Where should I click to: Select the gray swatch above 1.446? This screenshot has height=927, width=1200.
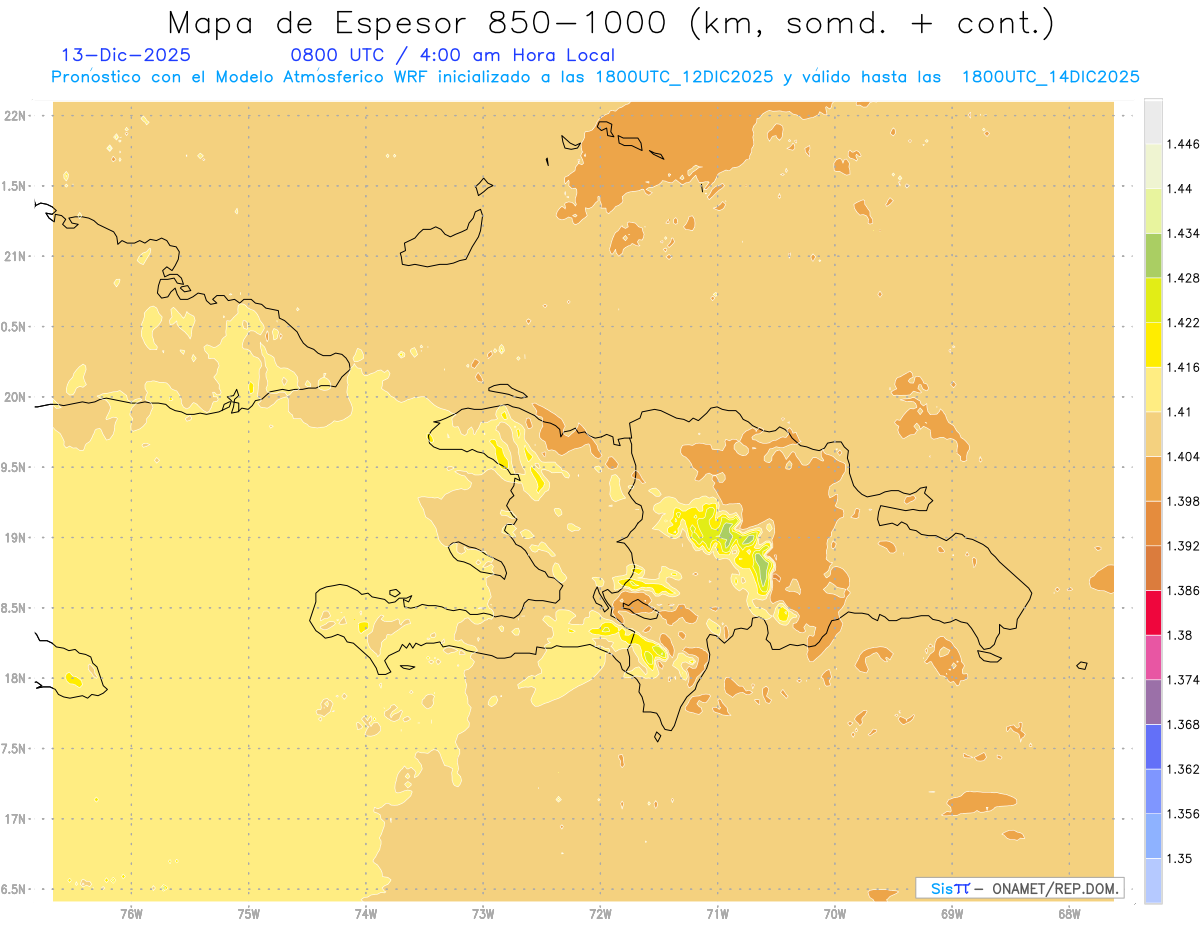[1154, 121]
